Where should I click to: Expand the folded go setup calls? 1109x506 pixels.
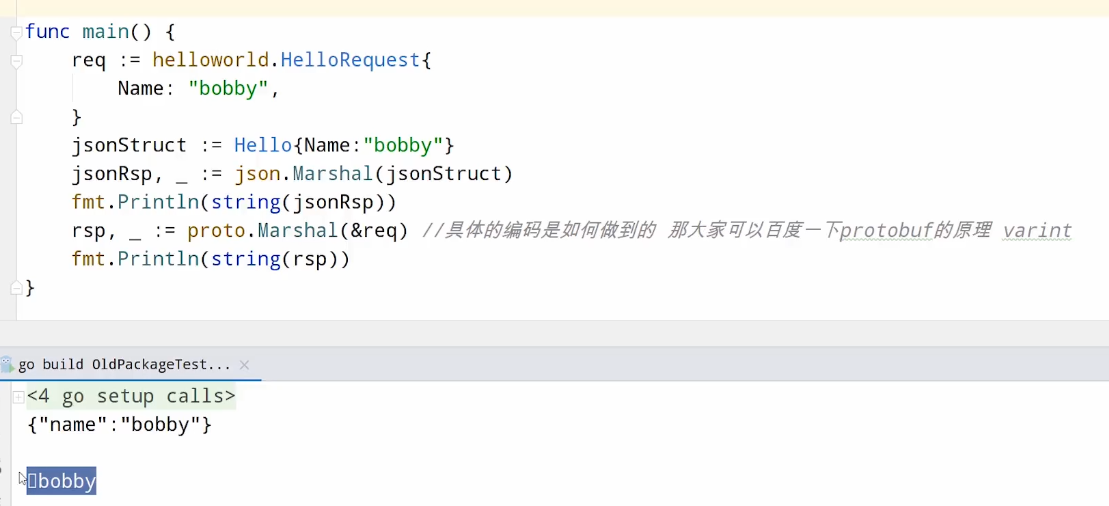(18, 397)
